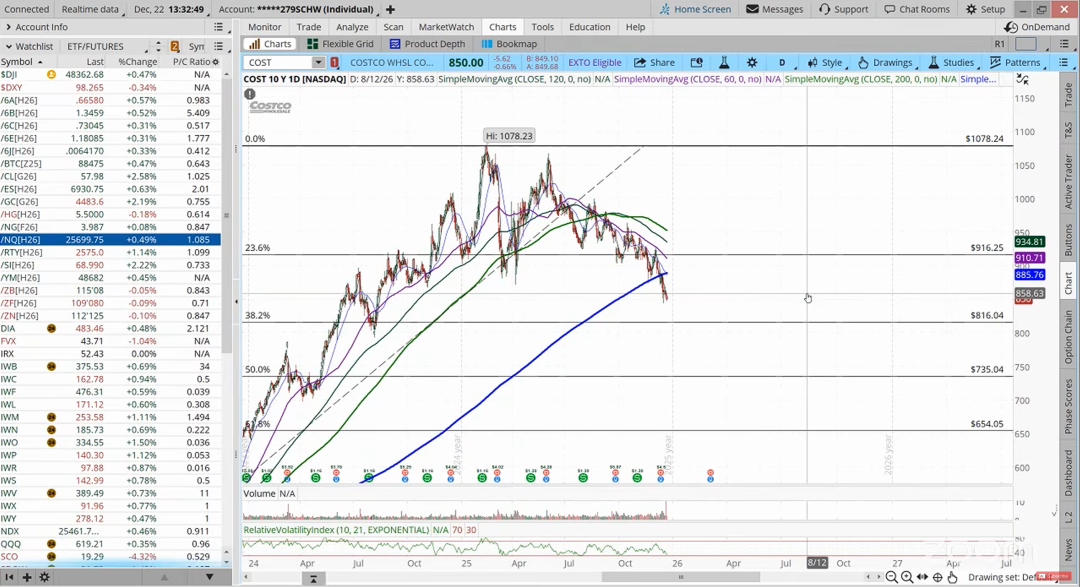The height and width of the screenshot is (587, 1080).
Task: Open the Patterns menu
Action: click(x=1015, y=62)
